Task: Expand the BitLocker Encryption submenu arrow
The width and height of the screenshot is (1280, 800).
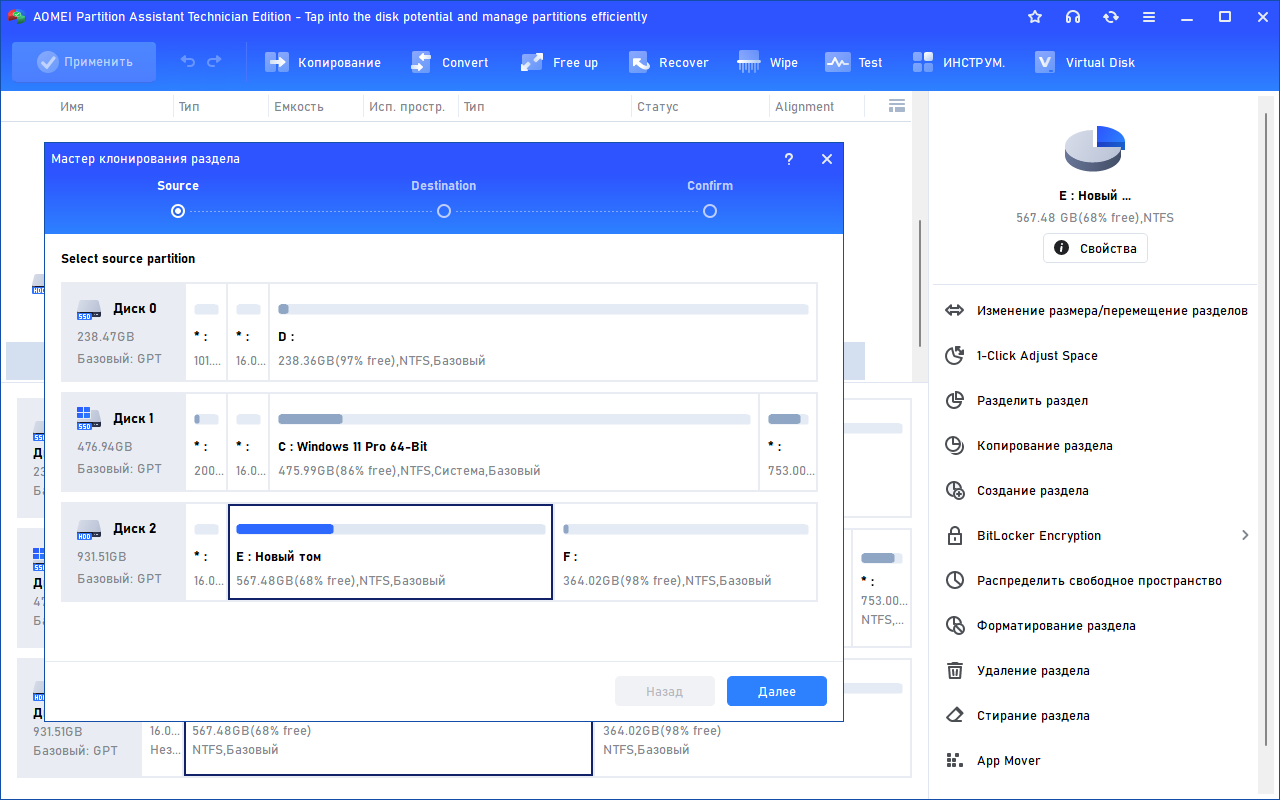Action: [1245, 536]
